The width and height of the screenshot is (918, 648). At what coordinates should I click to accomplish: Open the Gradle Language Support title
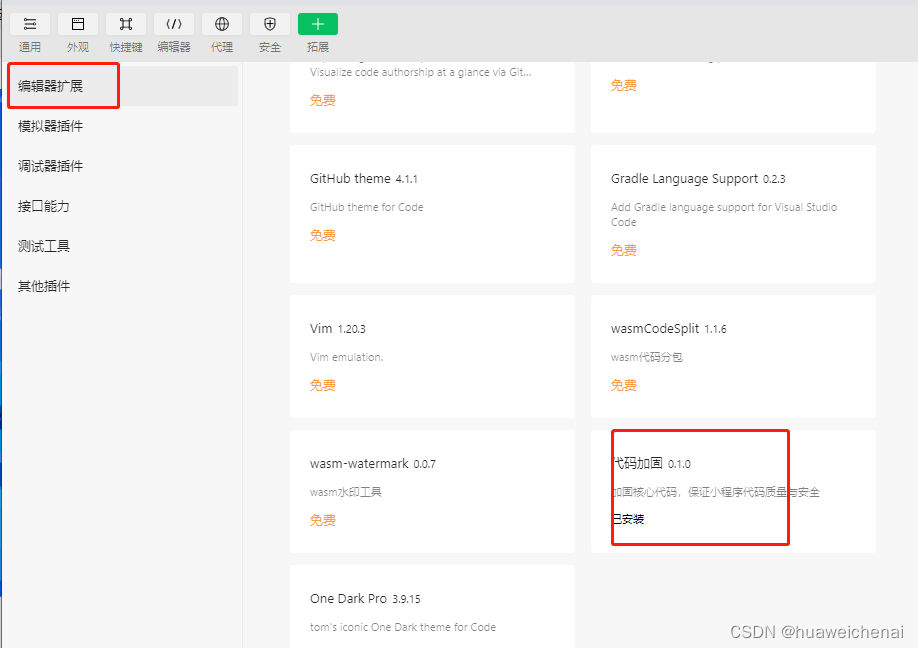(x=698, y=179)
